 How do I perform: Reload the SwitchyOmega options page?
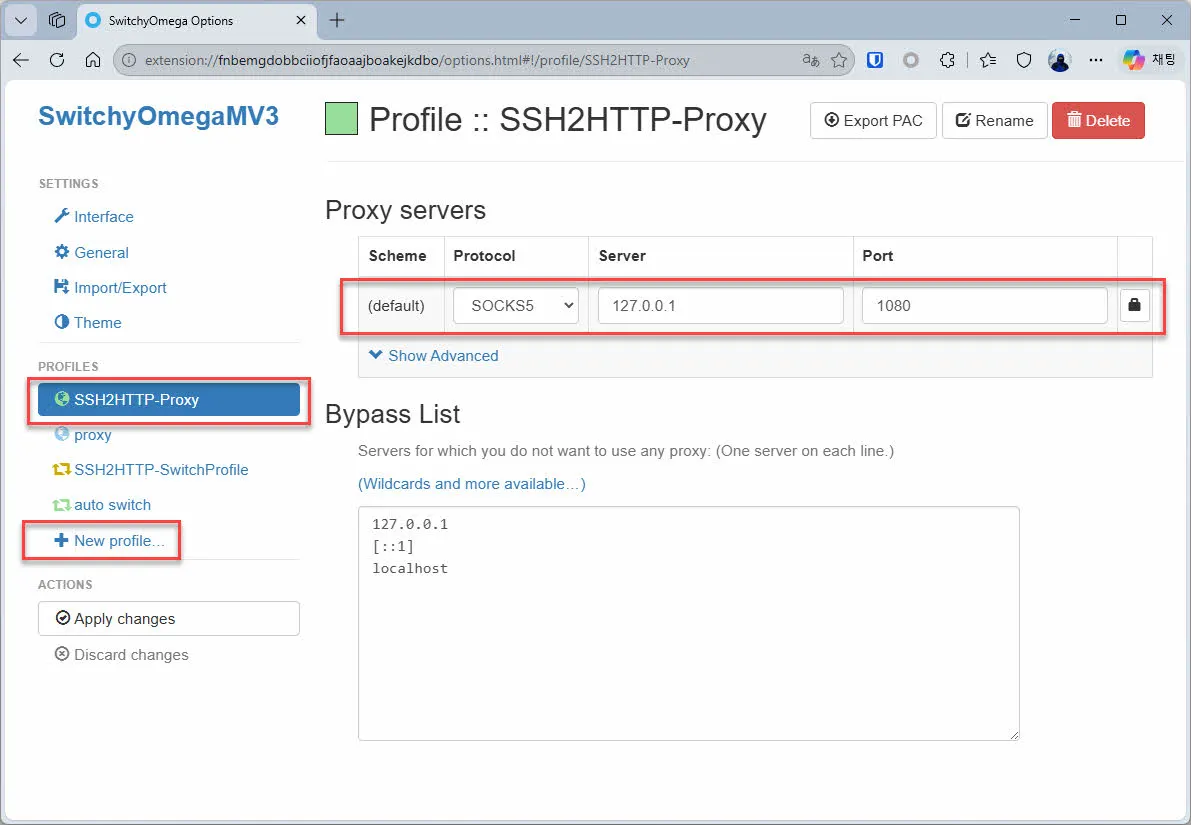57,60
